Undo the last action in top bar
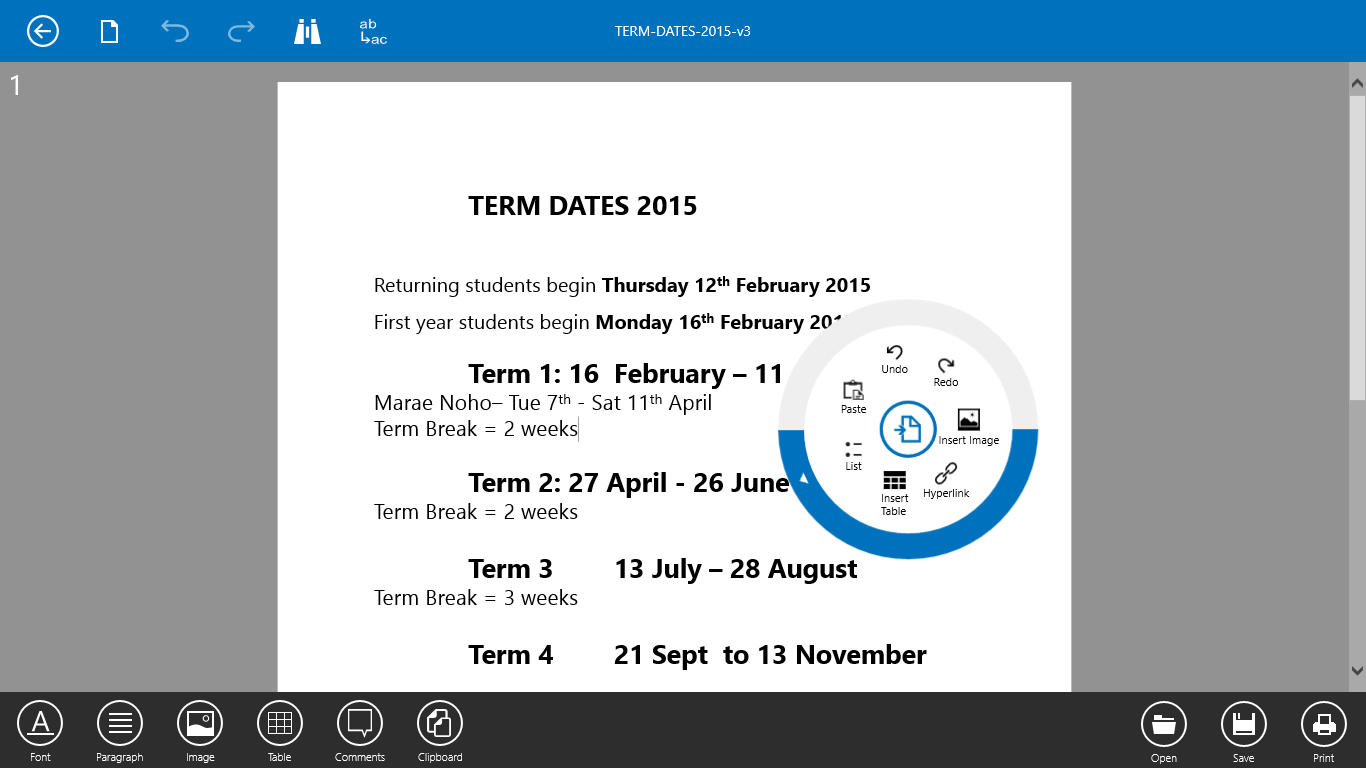The width and height of the screenshot is (1366, 768). [x=175, y=31]
